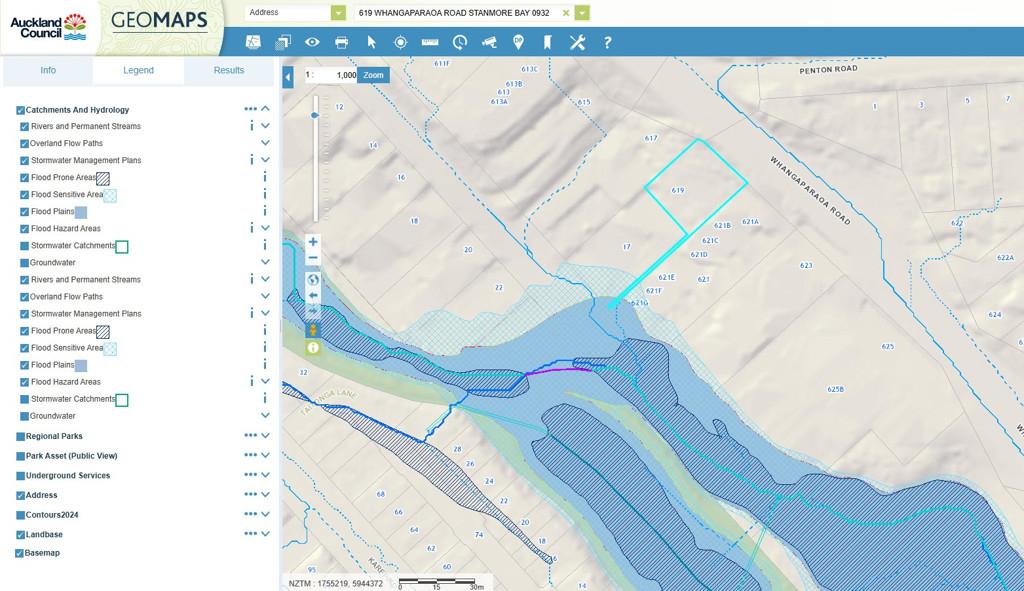The image size is (1024, 591).
Task: Click the print map icon
Action: click(341, 42)
